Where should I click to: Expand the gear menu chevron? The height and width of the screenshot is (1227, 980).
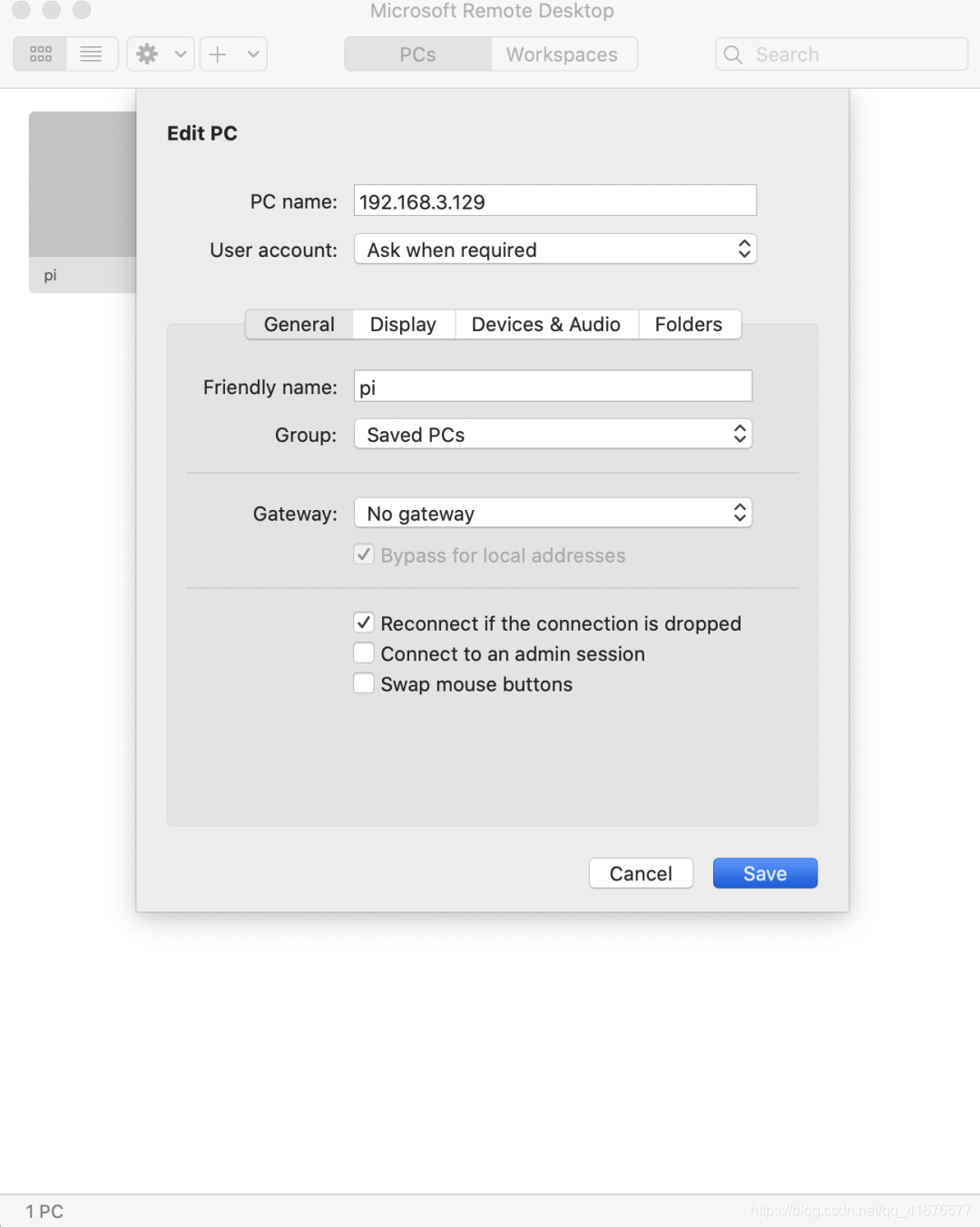pyautogui.click(x=181, y=54)
